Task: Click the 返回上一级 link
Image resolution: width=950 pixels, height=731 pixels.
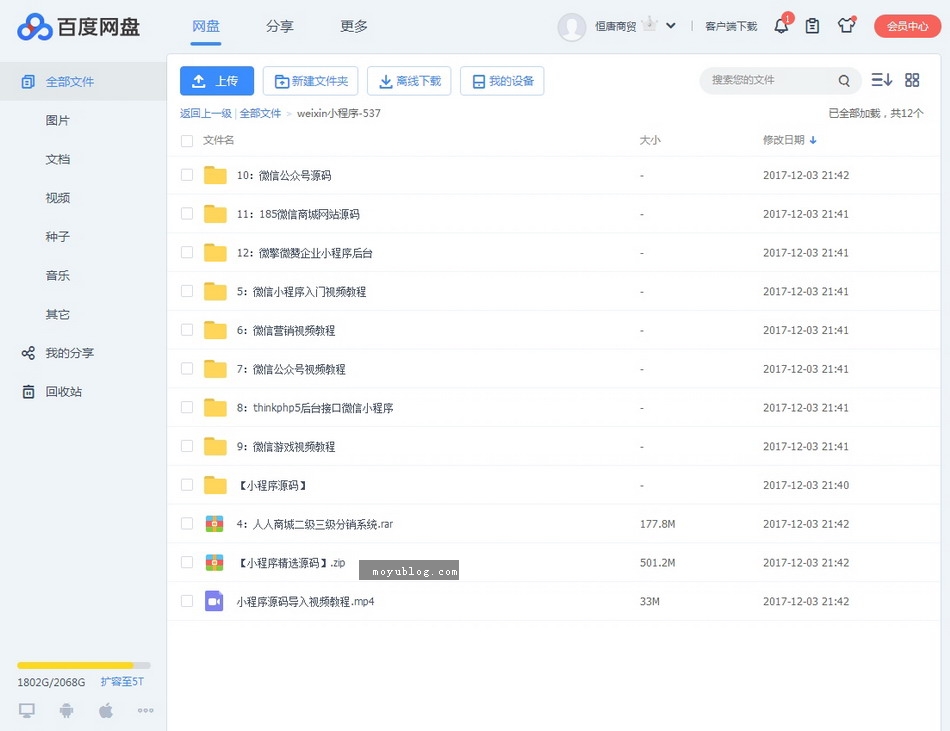Action: click(x=205, y=113)
